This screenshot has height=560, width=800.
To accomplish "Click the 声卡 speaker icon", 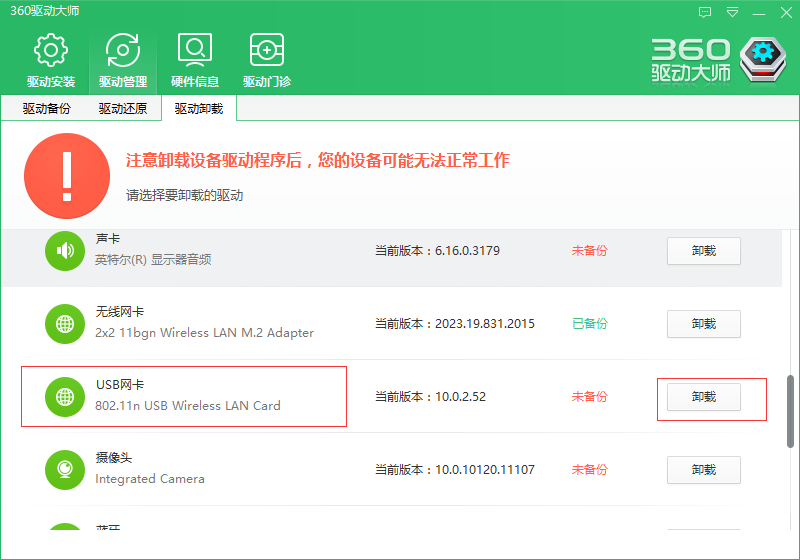I will click(x=65, y=250).
